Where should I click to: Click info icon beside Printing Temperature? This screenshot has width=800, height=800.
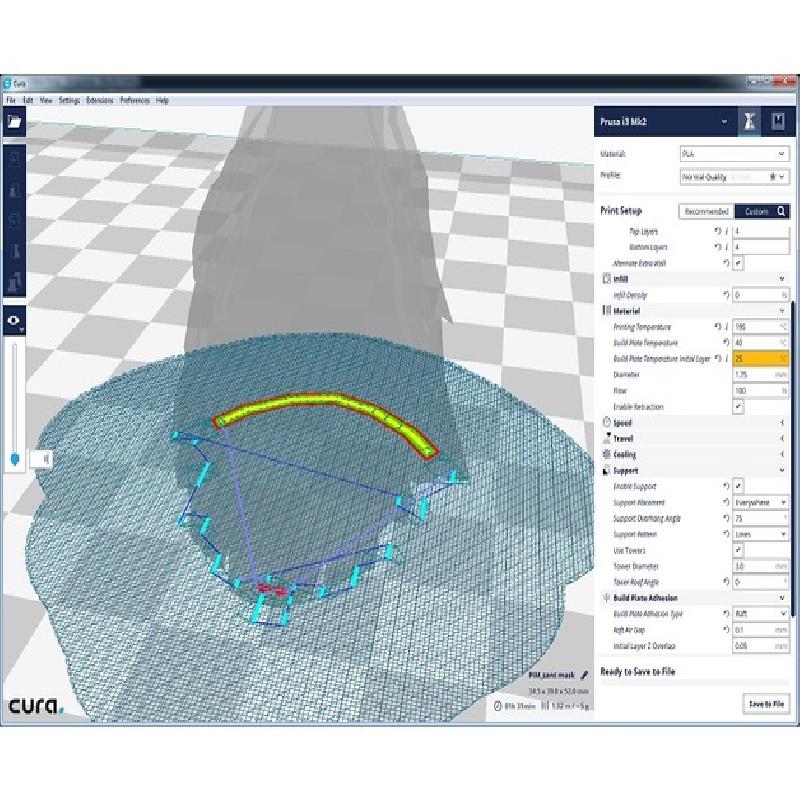[727, 327]
